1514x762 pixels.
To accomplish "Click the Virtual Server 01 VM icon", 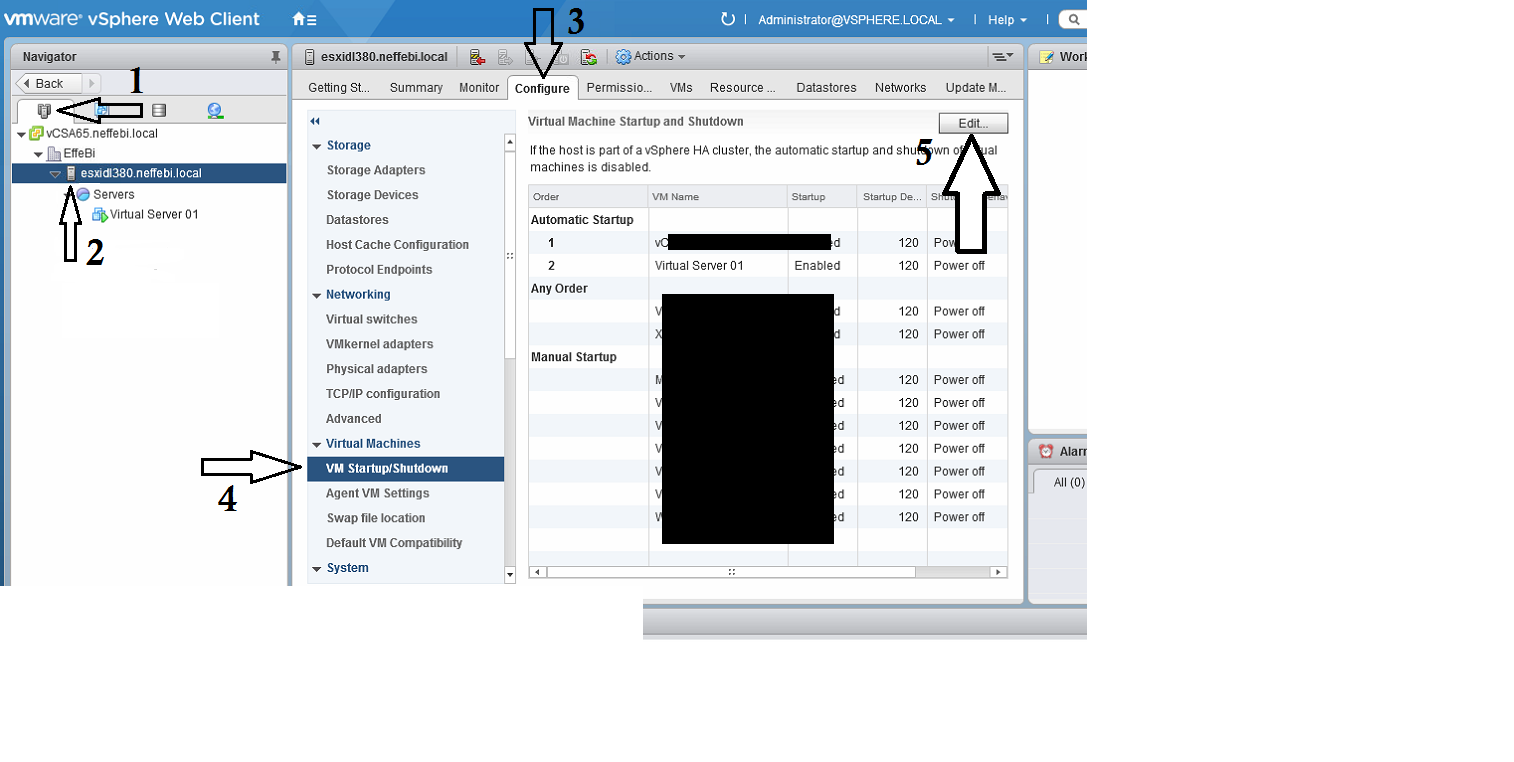I will point(100,214).
